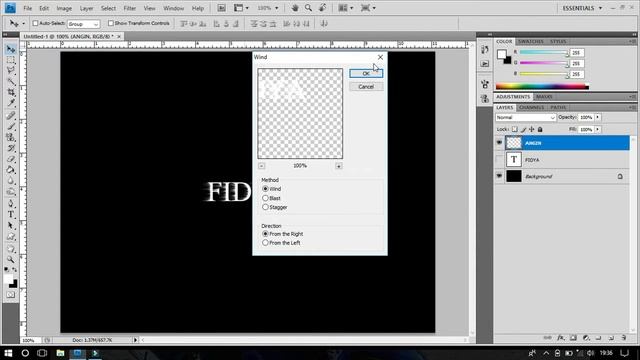Zoom in the Wind preview
Screen dimensions: 640x360
click(339, 166)
